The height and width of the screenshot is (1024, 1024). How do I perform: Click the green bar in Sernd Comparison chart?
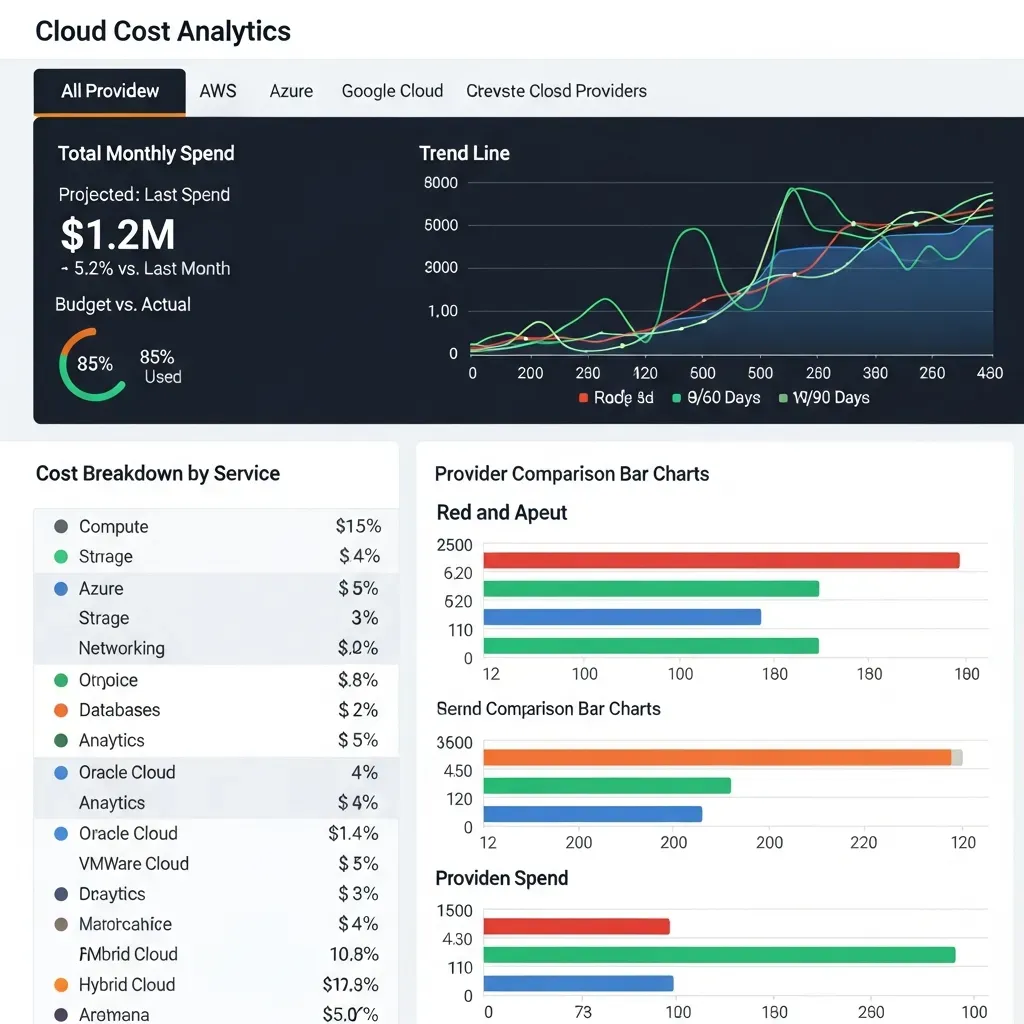(607, 786)
